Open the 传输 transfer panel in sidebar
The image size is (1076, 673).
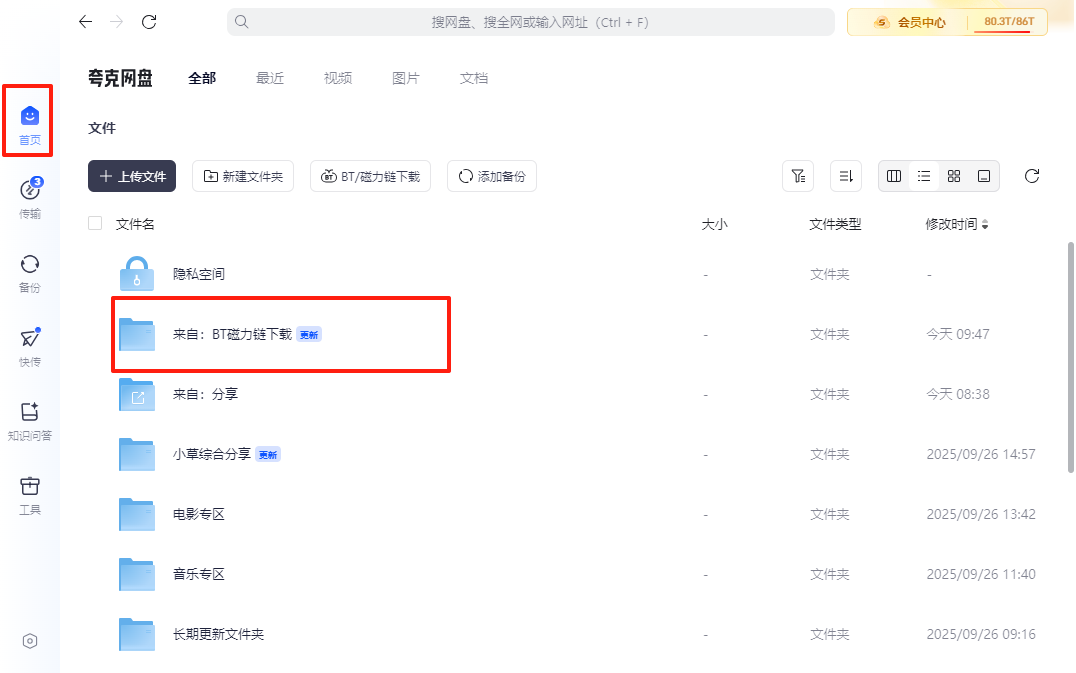(x=30, y=197)
